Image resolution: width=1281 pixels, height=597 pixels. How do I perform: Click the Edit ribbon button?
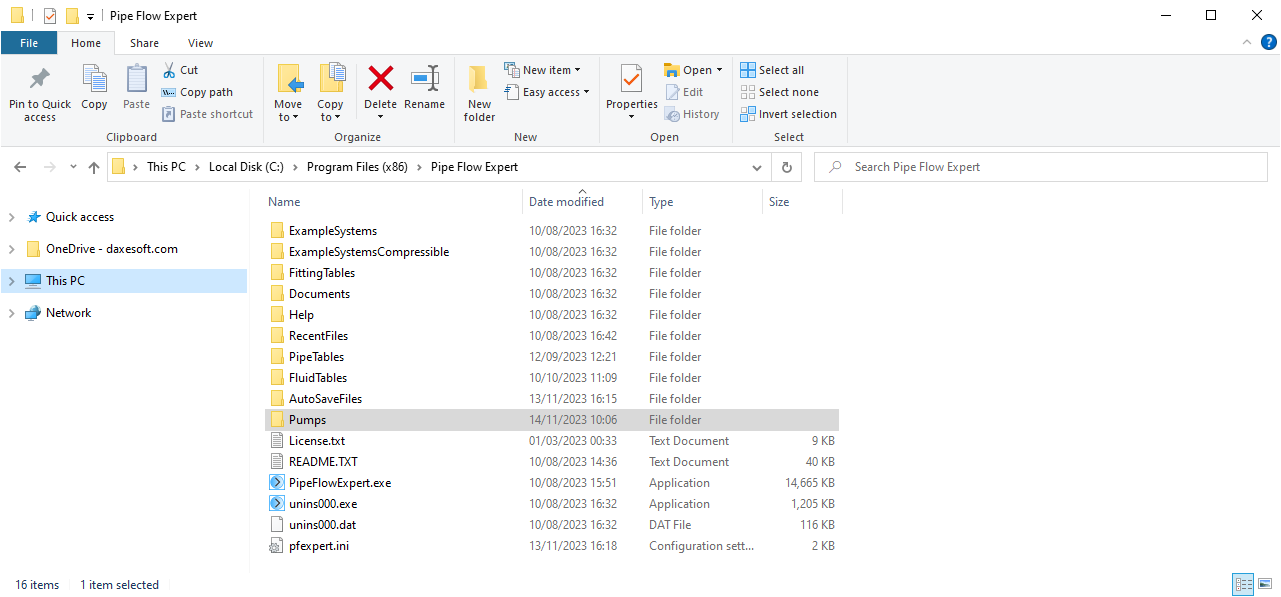(x=684, y=92)
